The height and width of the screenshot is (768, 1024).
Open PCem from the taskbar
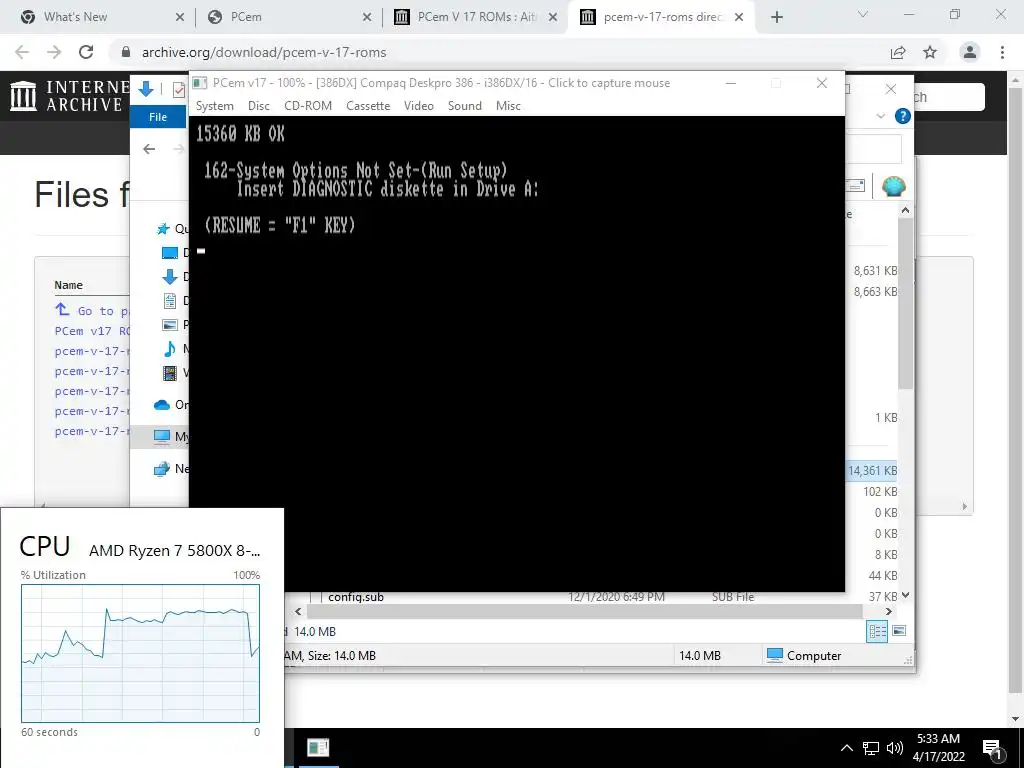coord(318,747)
